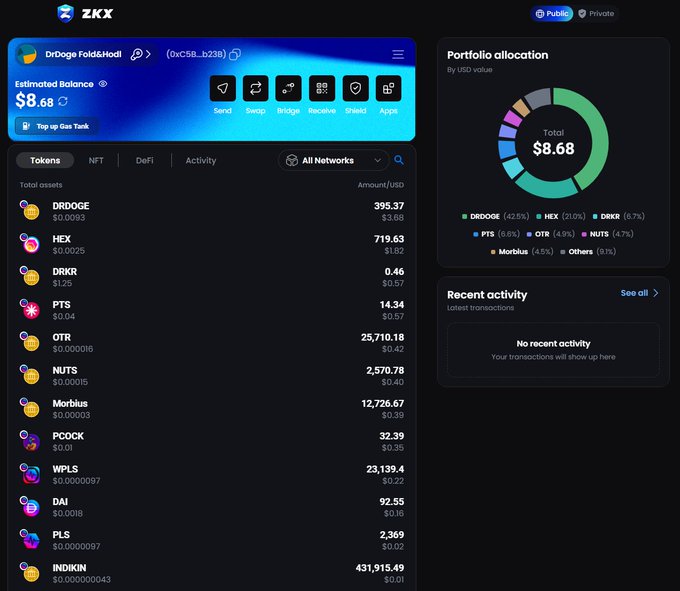680x591 pixels.
Task: Select the Tokens tab
Action: click(x=45, y=160)
